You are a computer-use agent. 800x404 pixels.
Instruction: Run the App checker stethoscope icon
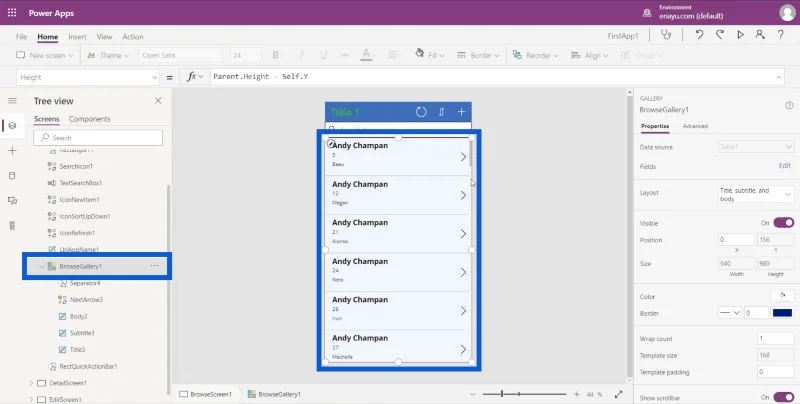[x=666, y=35]
